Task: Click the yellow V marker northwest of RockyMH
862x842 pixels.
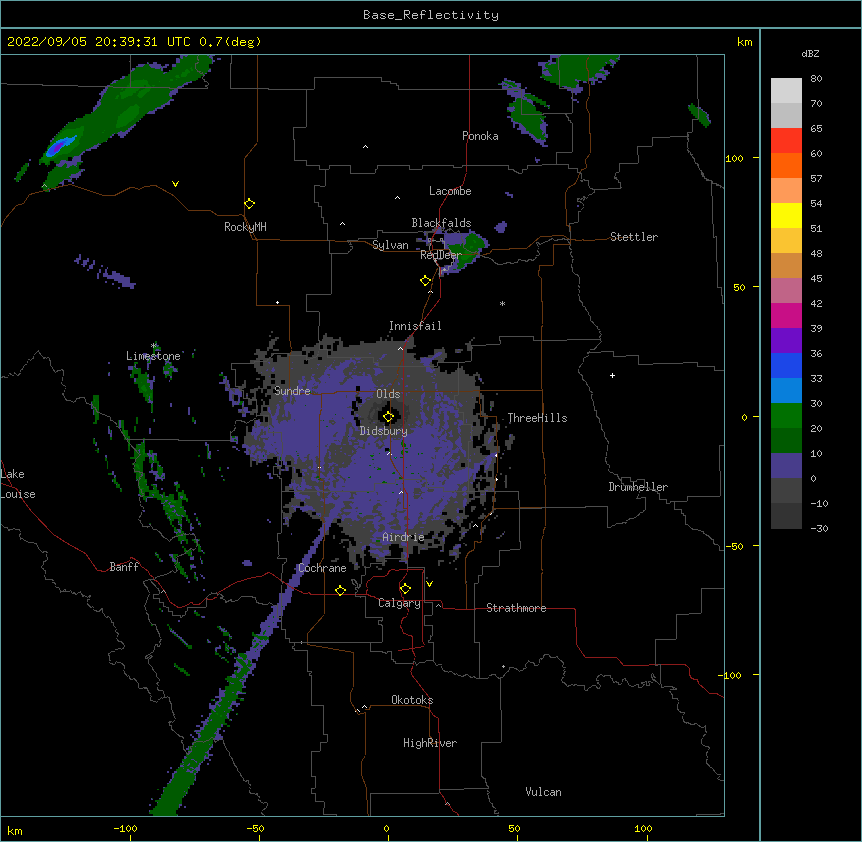Action: point(175,184)
